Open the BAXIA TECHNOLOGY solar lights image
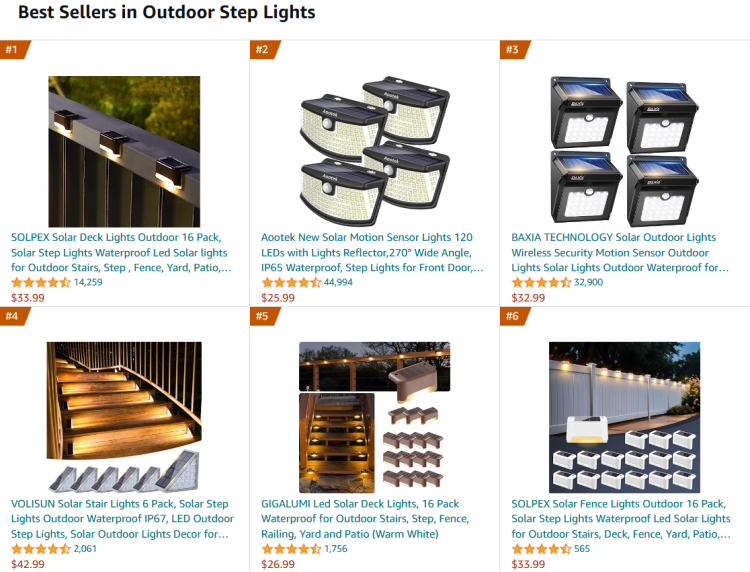Image resolution: width=750 pixels, height=572 pixels. pos(625,151)
